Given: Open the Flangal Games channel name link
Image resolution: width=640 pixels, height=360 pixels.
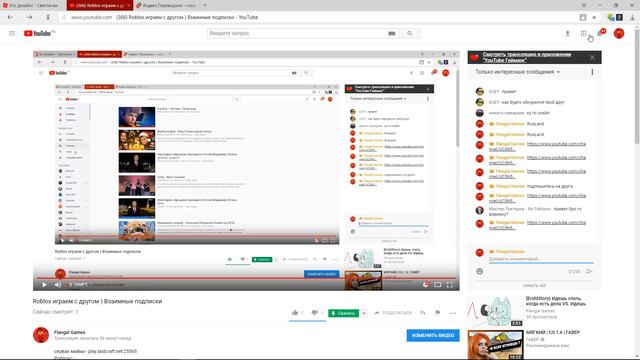Looking at the screenshot, I should click(x=69, y=332).
